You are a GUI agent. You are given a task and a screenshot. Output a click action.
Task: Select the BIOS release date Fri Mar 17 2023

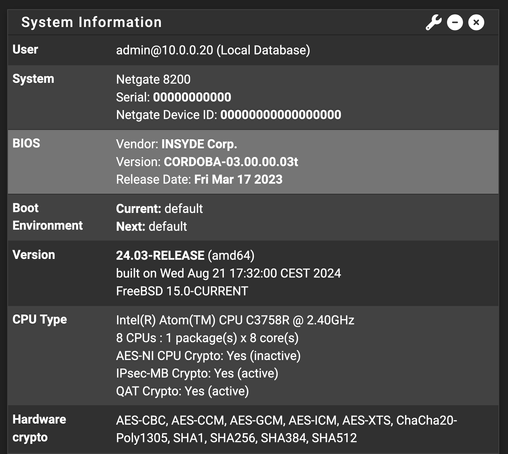pos(238,180)
